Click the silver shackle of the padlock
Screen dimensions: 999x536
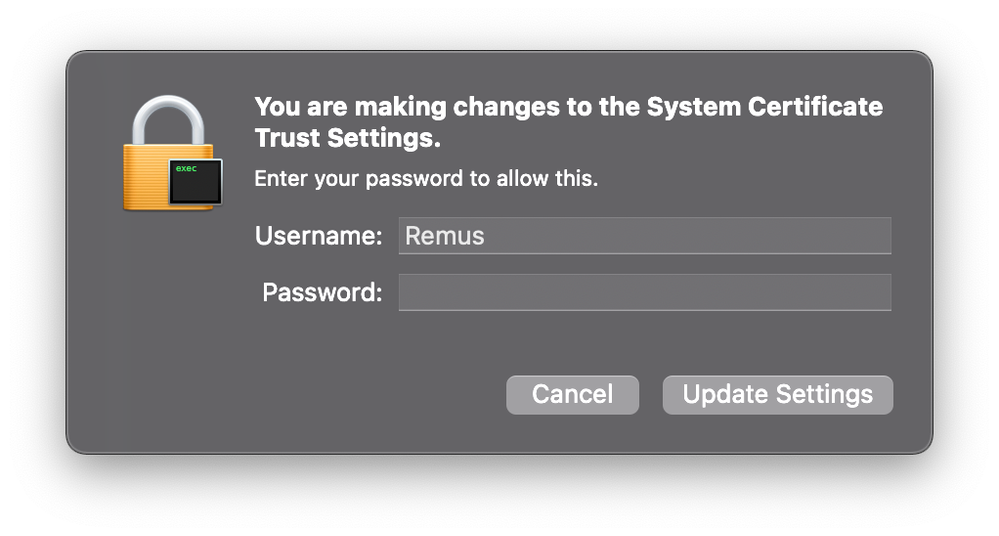click(x=168, y=120)
